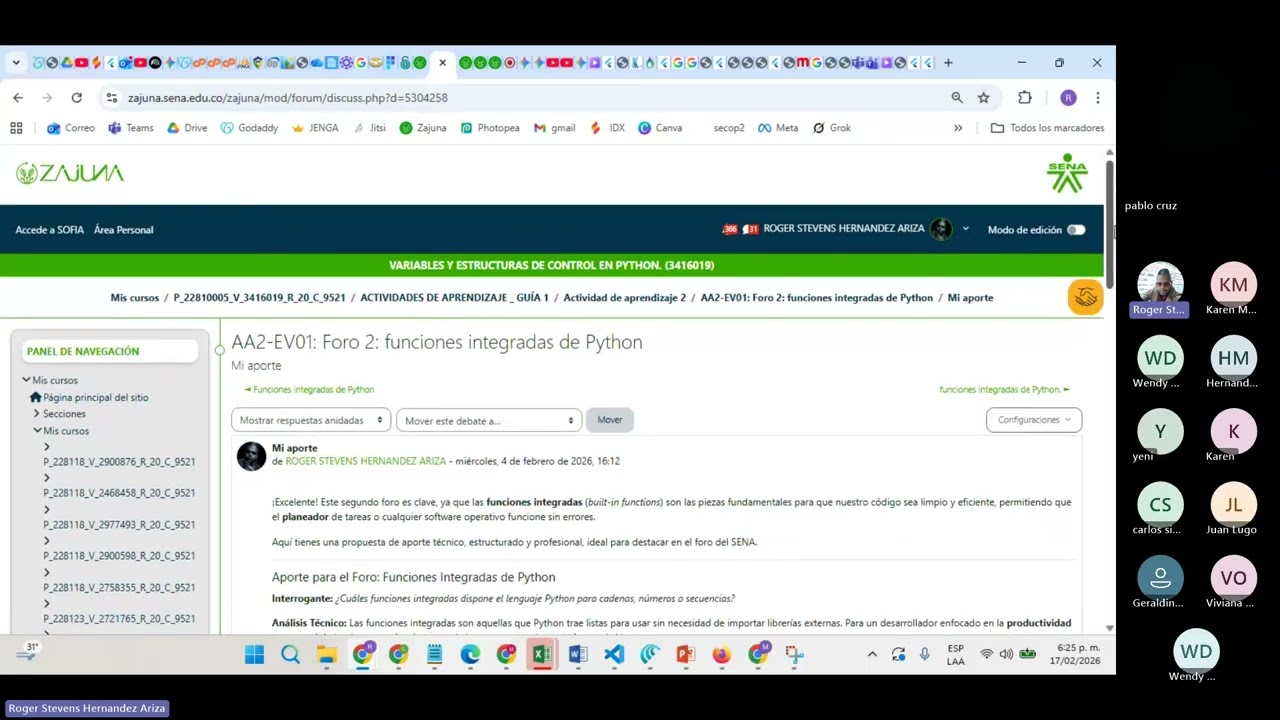The width and height of the screenshot is (1280, 720).
Task: Collapse the nested Mis cursos node
Action: 37,430
